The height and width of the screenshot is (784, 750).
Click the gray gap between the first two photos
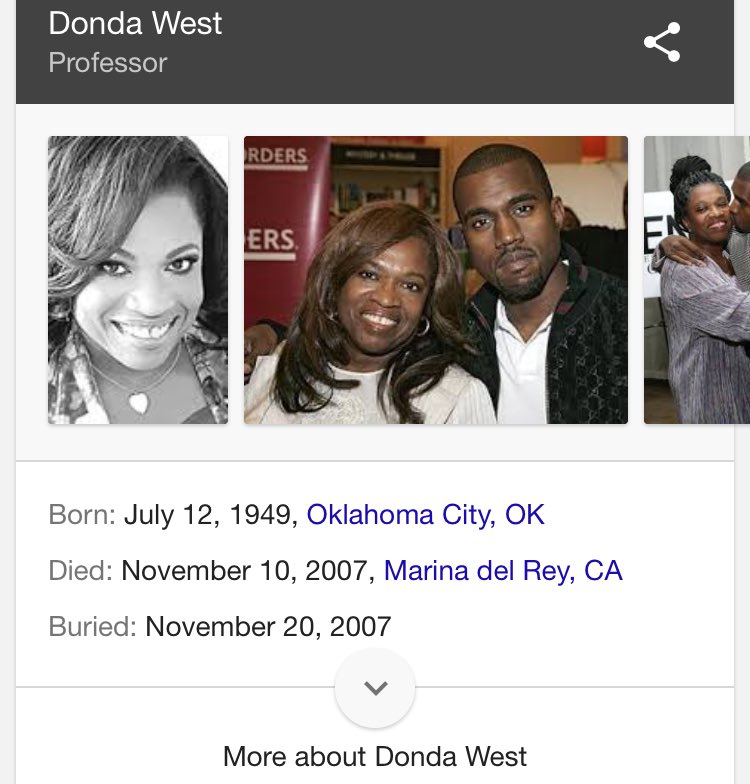coord(236,280)
